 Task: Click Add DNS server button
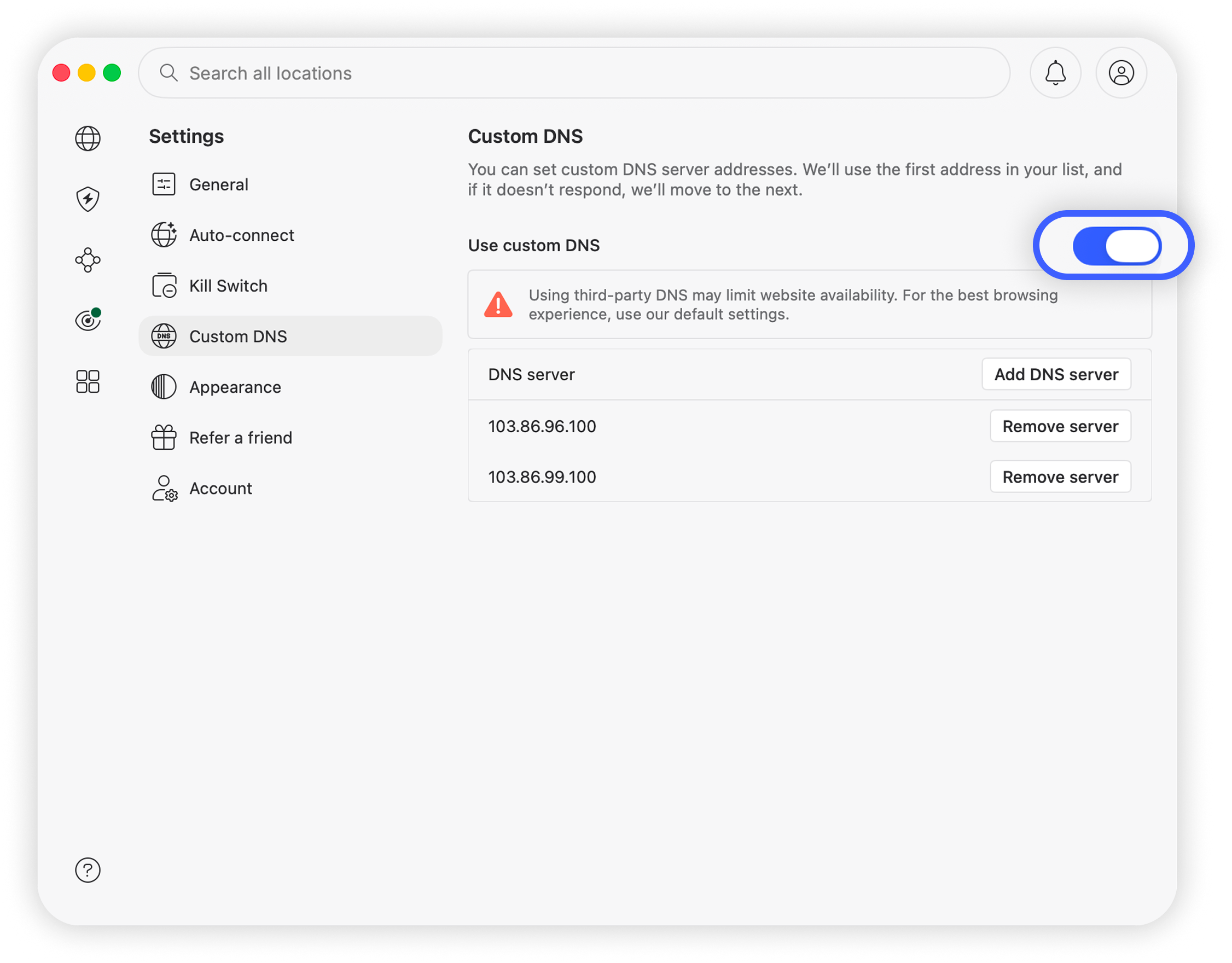[x=1056, y=375]
